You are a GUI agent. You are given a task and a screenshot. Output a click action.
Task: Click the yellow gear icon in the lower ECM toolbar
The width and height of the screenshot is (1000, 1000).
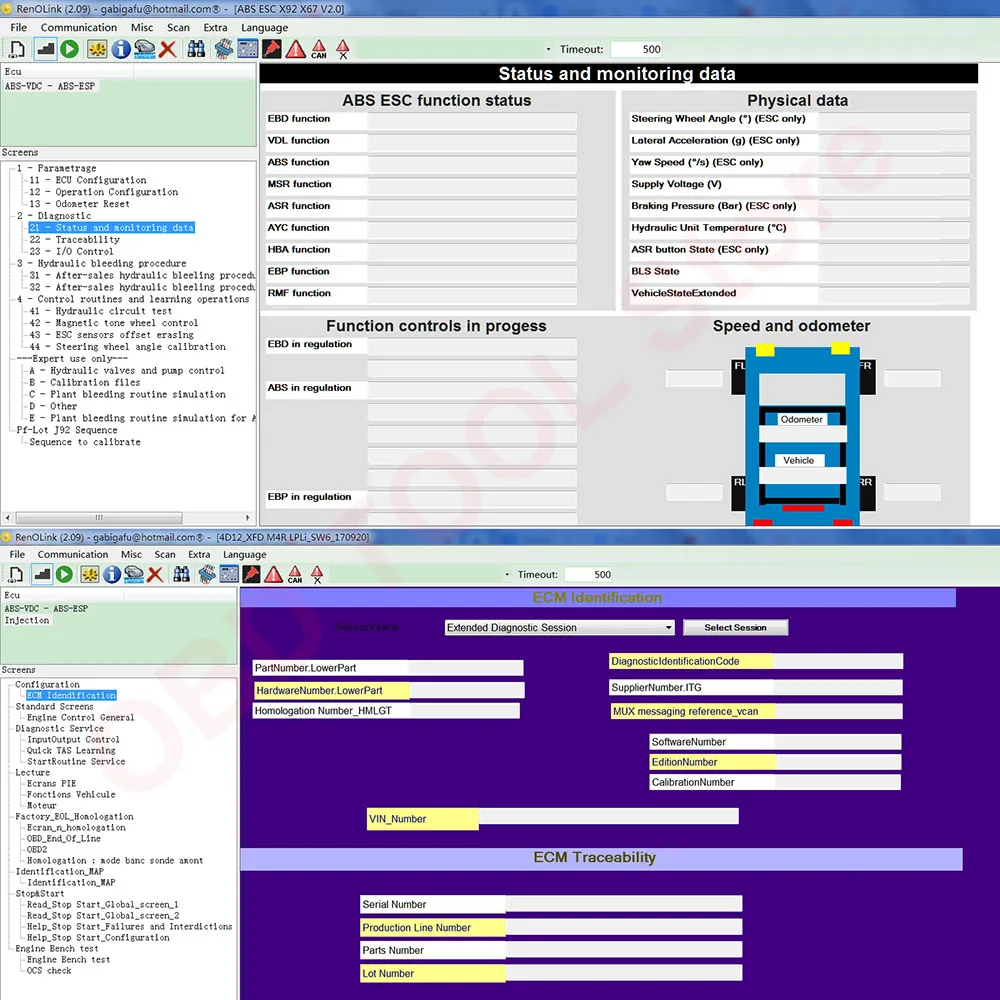[x=90, y=574]
